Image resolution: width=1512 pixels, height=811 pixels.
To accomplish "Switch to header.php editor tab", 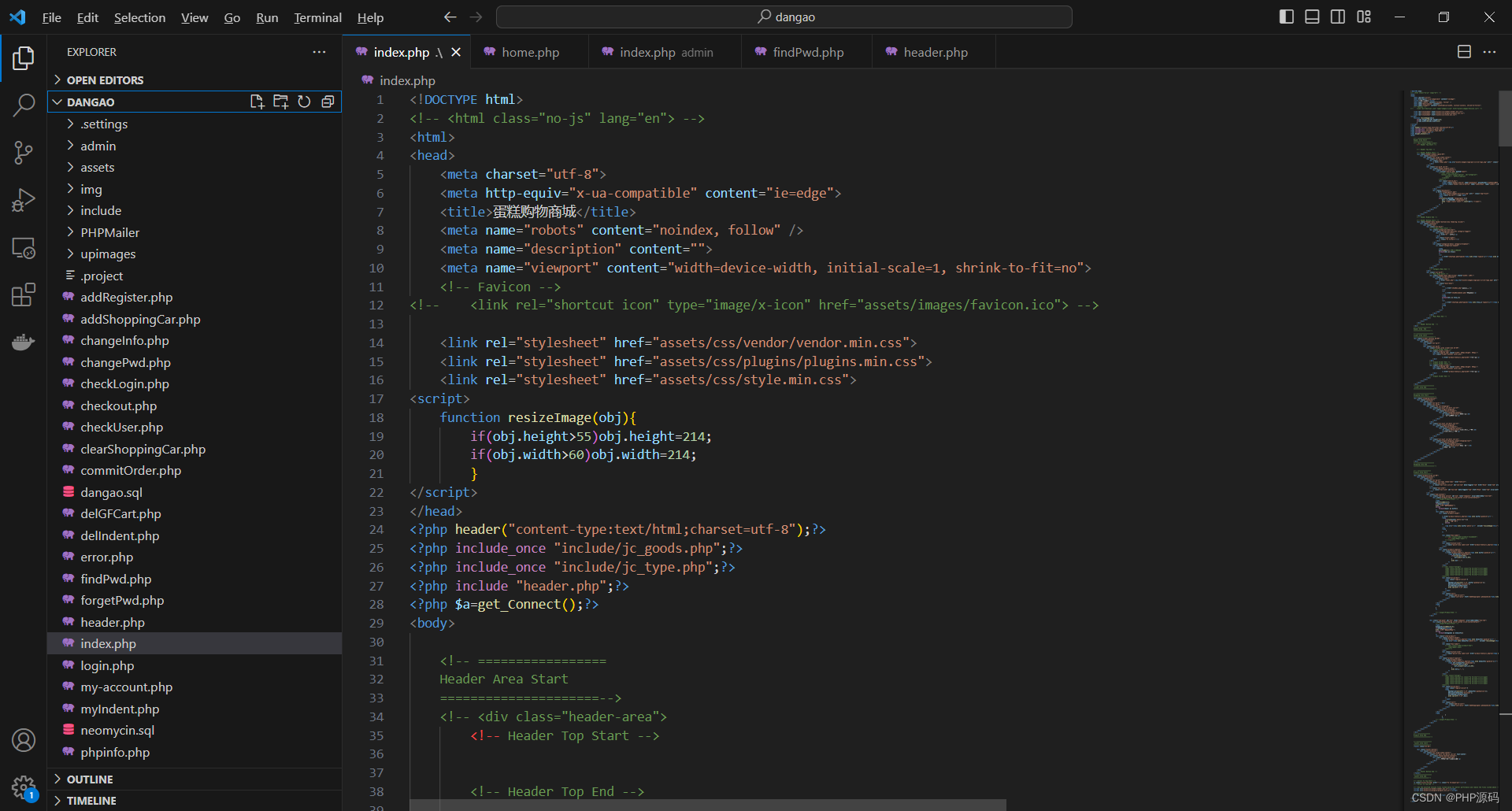I will pyautogui.click(x=935, y=52).
